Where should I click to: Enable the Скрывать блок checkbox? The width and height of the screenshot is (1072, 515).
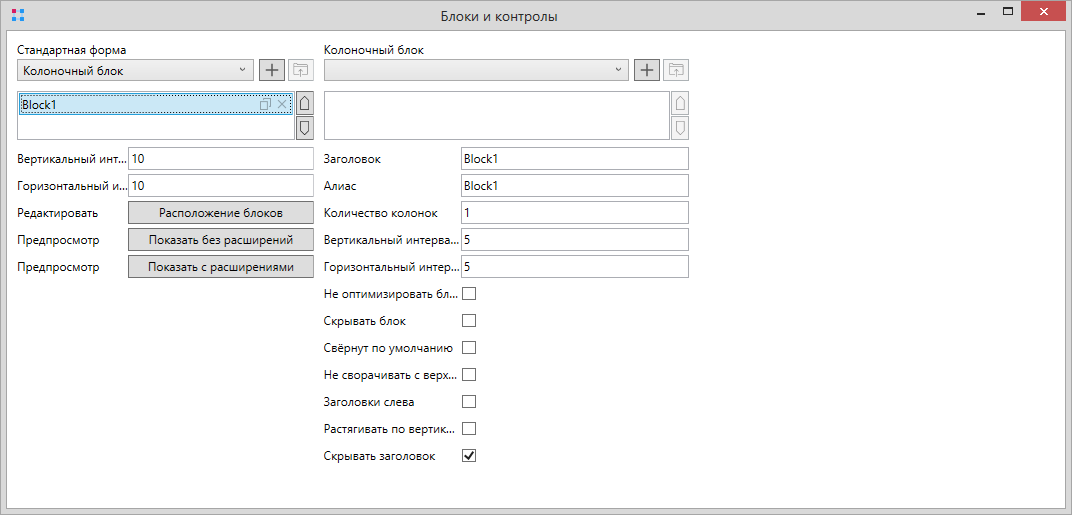469,321
